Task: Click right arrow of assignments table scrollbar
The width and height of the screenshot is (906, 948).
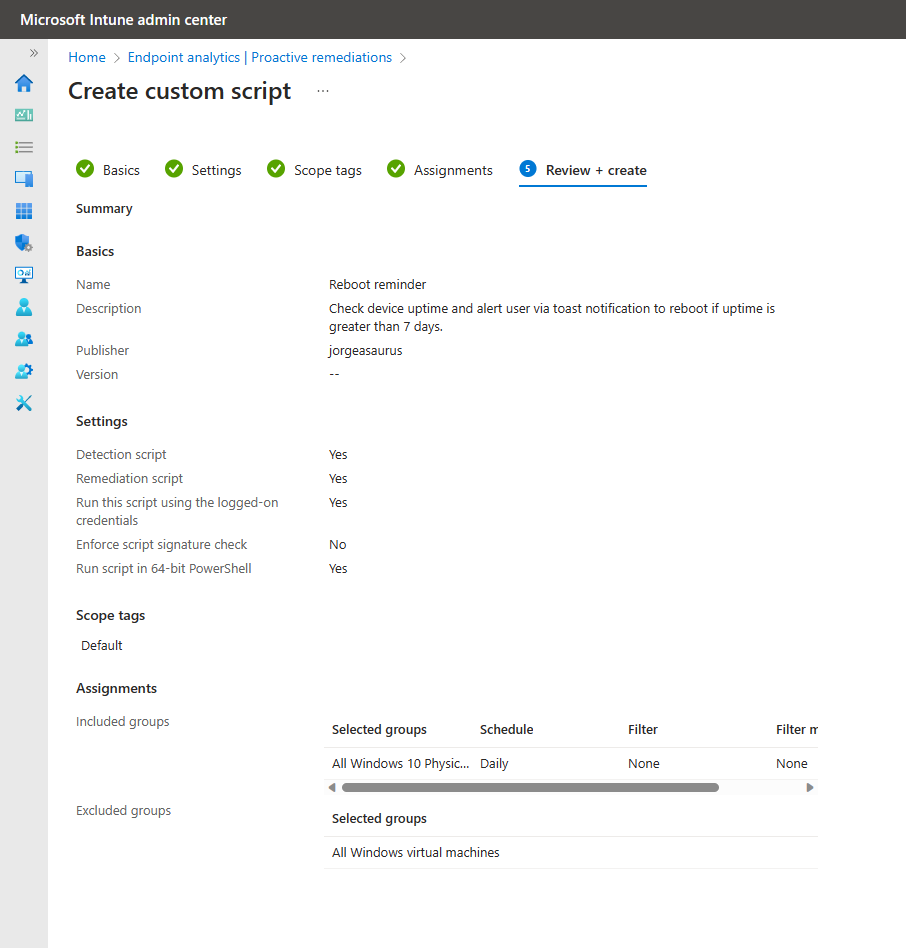Action: tap(810, 788)
